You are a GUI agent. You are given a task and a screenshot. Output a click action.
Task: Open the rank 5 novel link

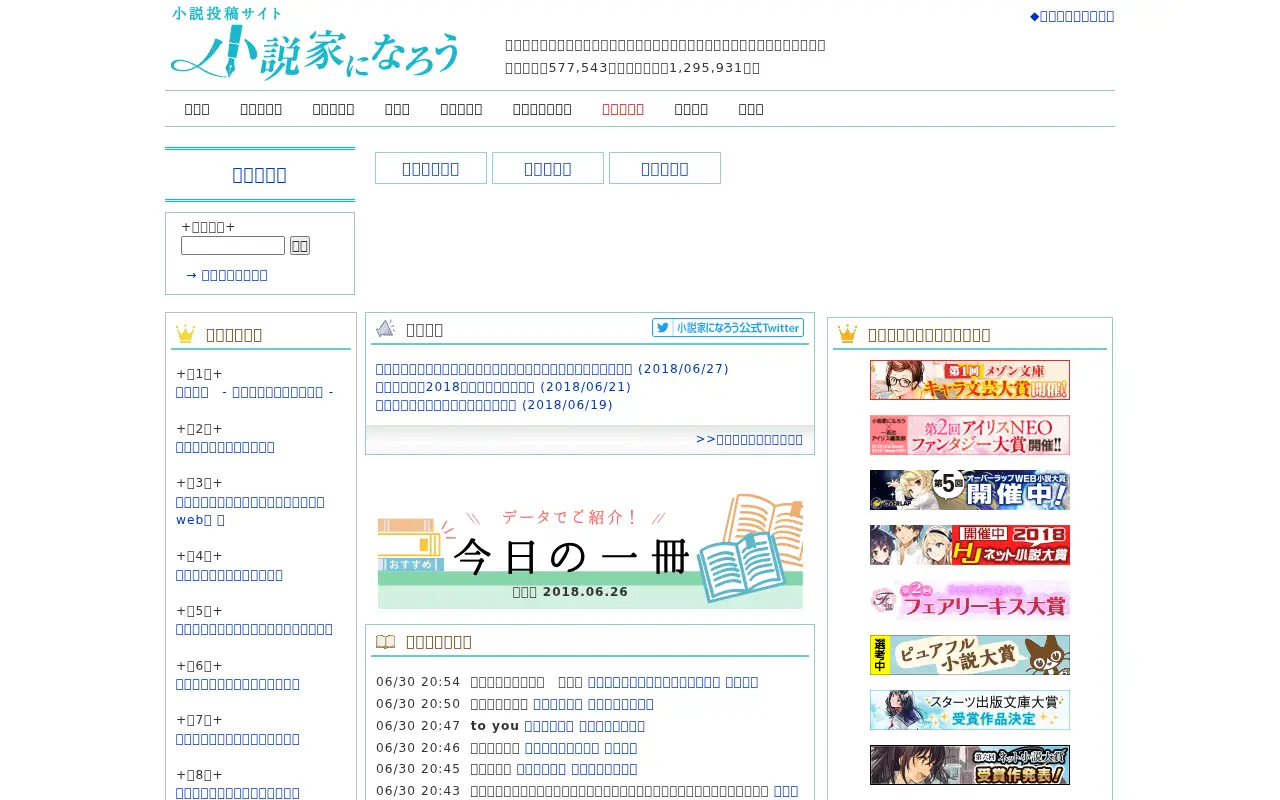click(254, 629)
